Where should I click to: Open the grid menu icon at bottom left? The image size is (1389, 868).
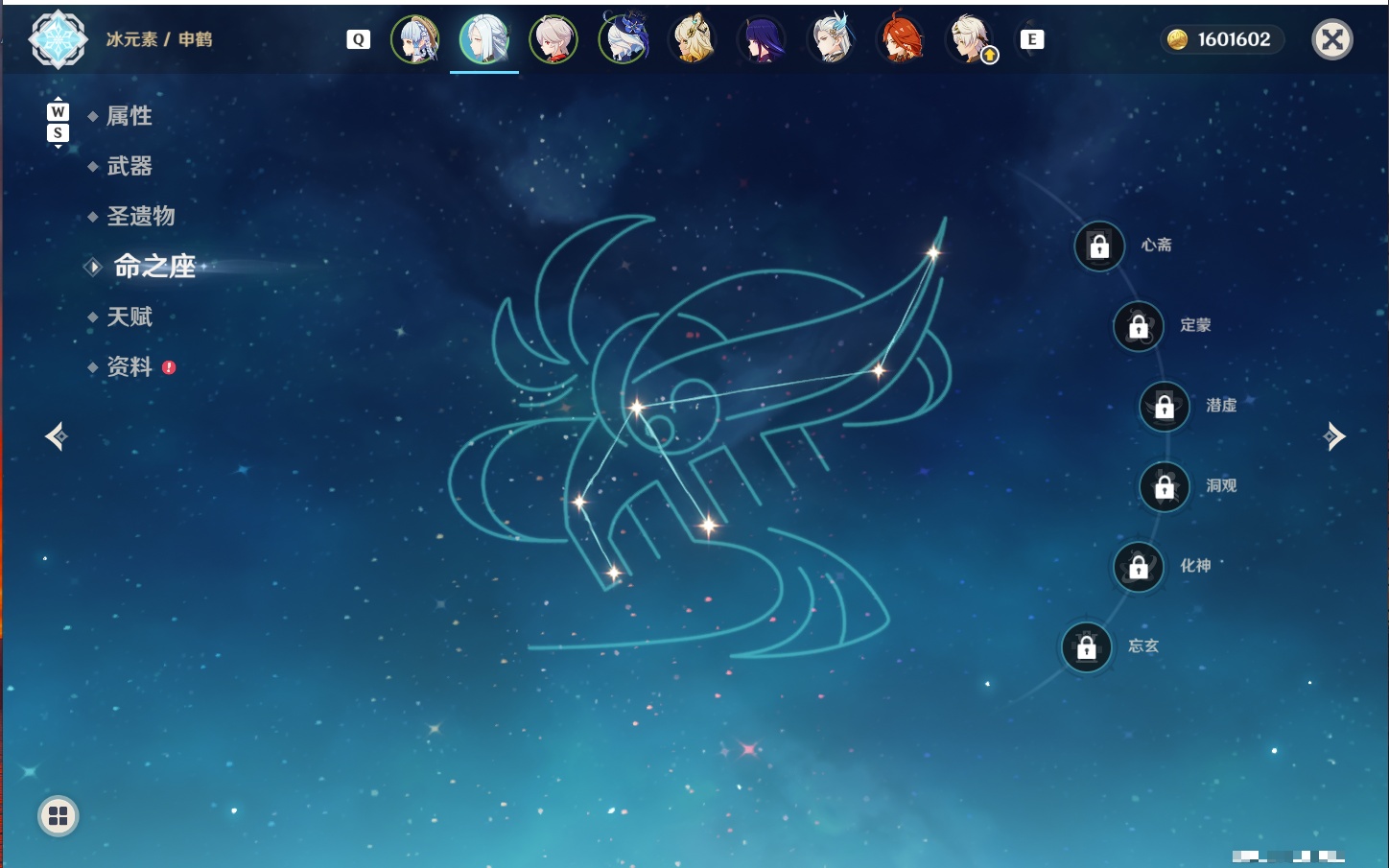click(x=59, y=816)
